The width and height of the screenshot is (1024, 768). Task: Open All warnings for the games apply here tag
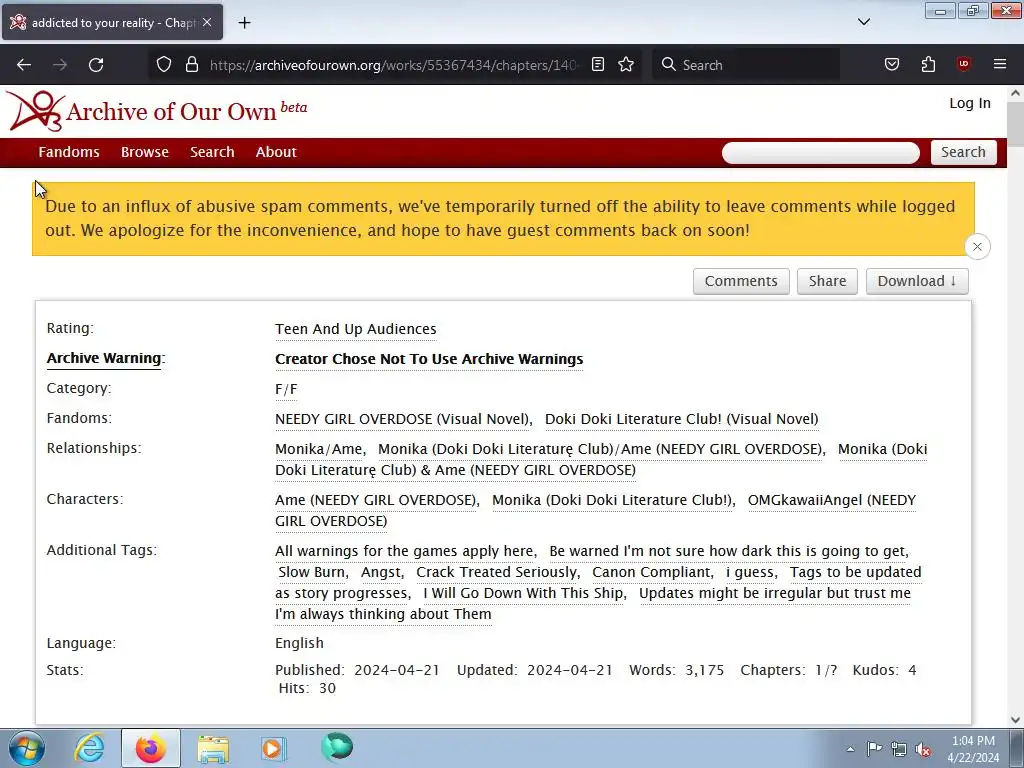pos(404,551)
